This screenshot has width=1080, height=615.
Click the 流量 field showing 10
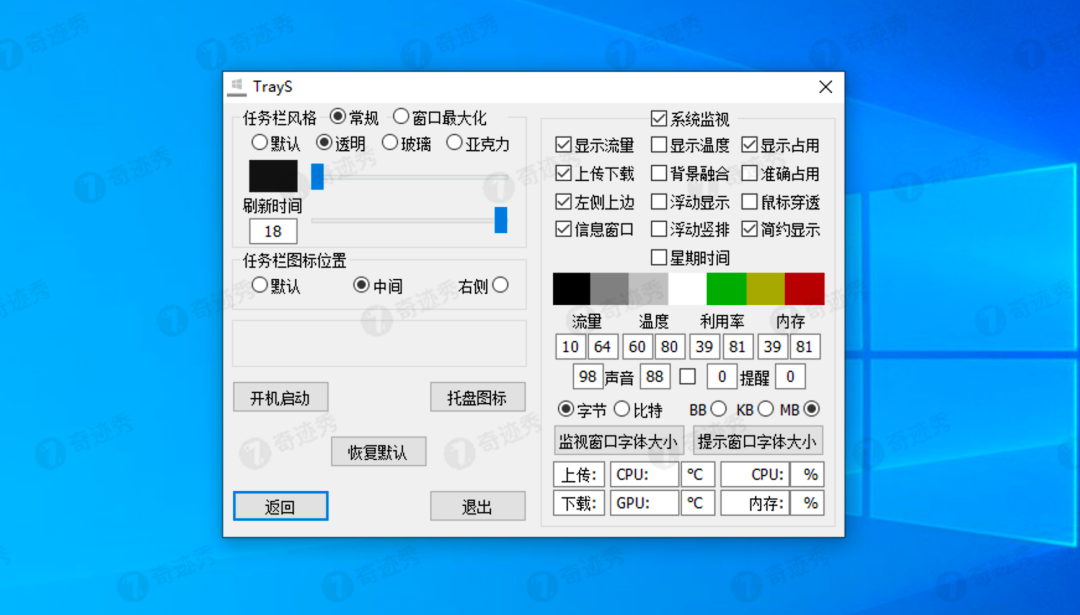point(570,346)
